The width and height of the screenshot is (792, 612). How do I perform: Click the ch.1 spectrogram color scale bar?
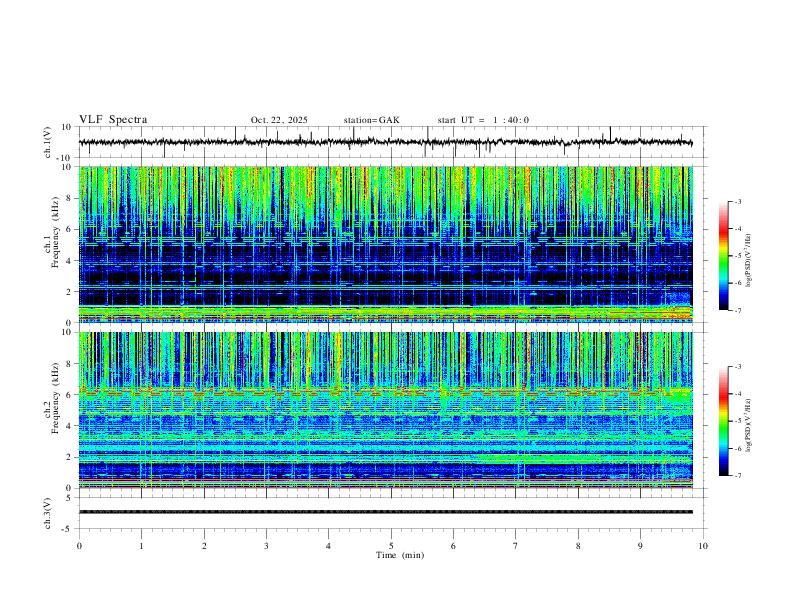coord(723,256)
